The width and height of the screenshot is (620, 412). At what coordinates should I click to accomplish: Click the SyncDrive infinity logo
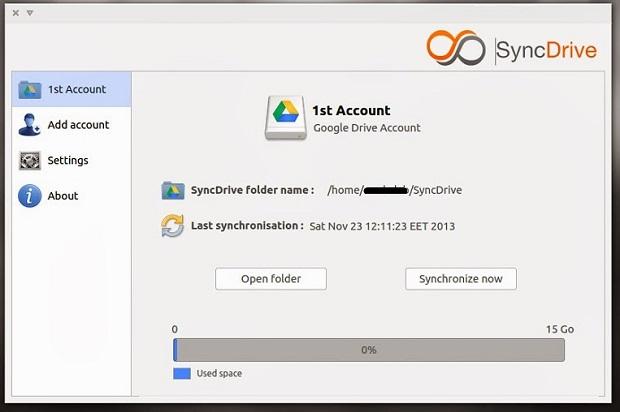click(456, 48)
